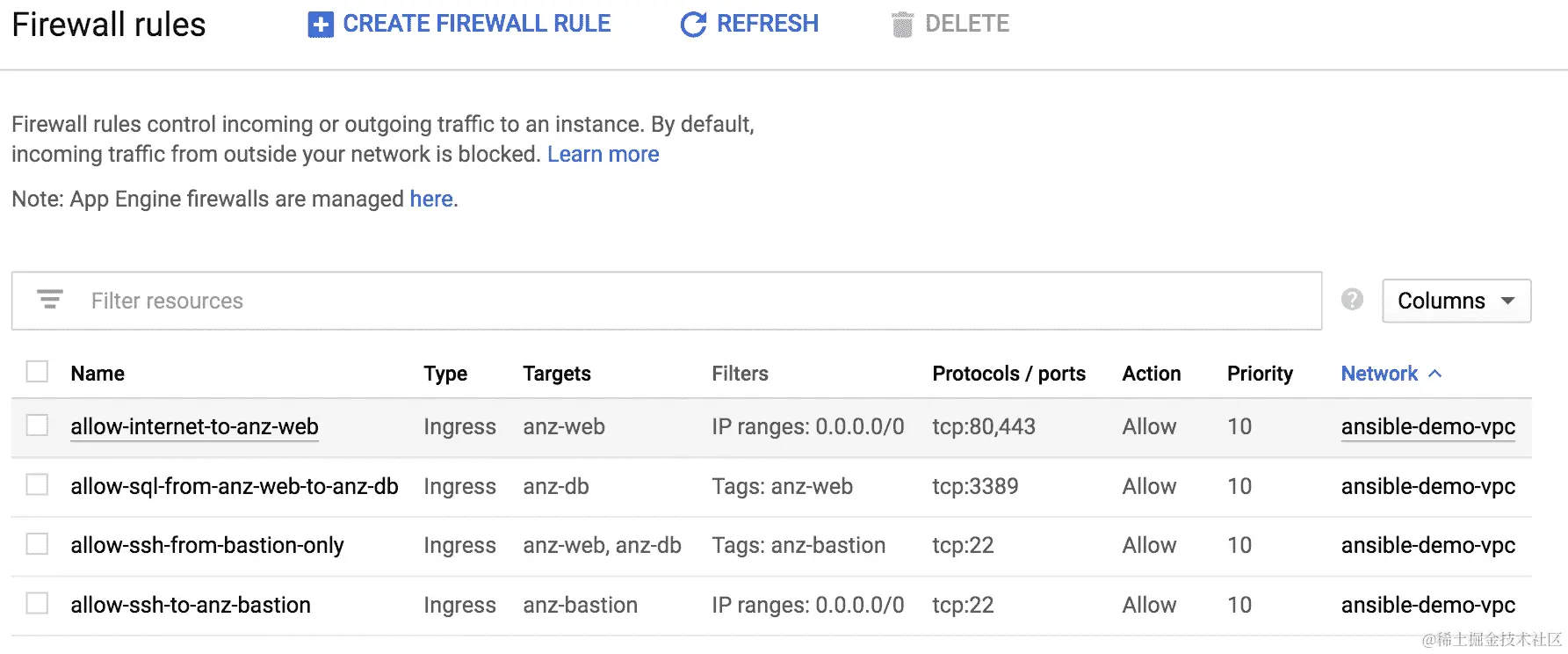The height and width of the screenshot is (654, 1568).
Task: Open the allow-ssh-from-bastion-only rule
Action: (207, 545)
